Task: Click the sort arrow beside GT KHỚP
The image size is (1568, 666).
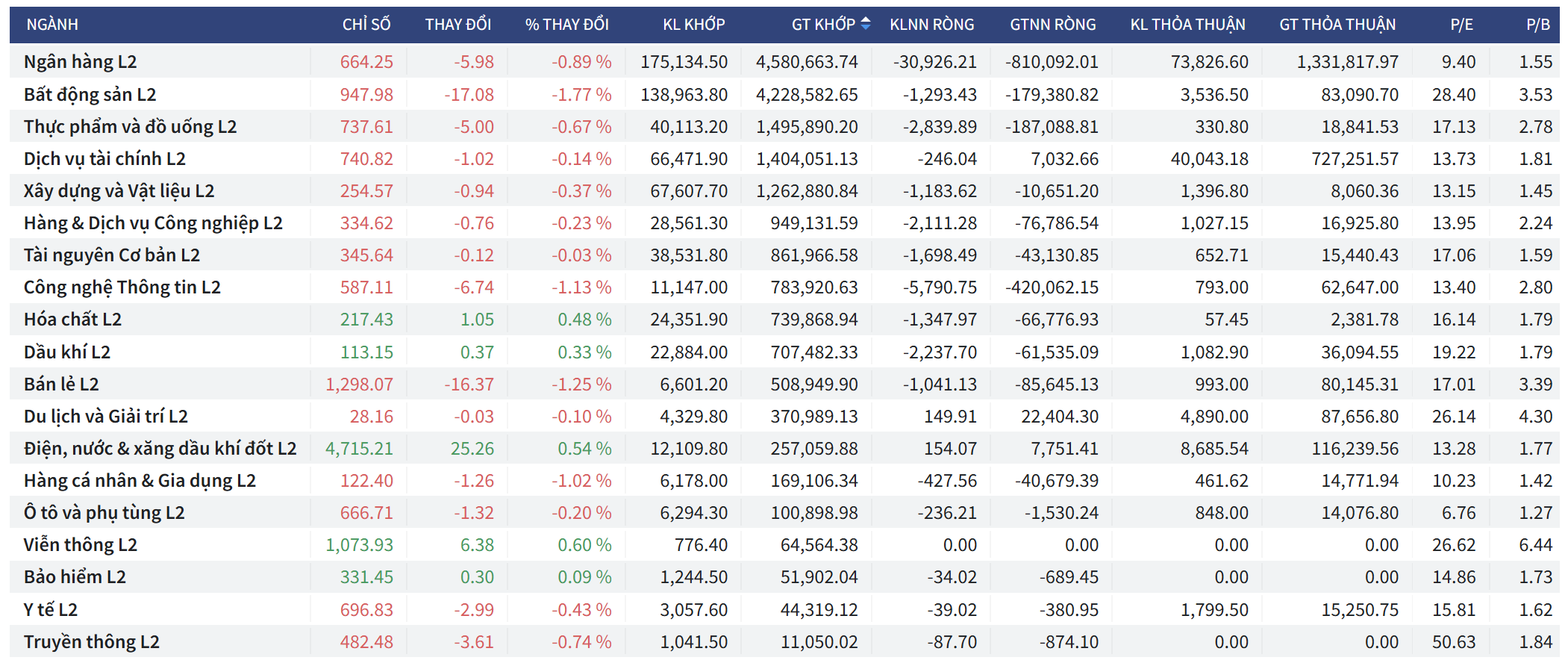Action: point(865,24)
